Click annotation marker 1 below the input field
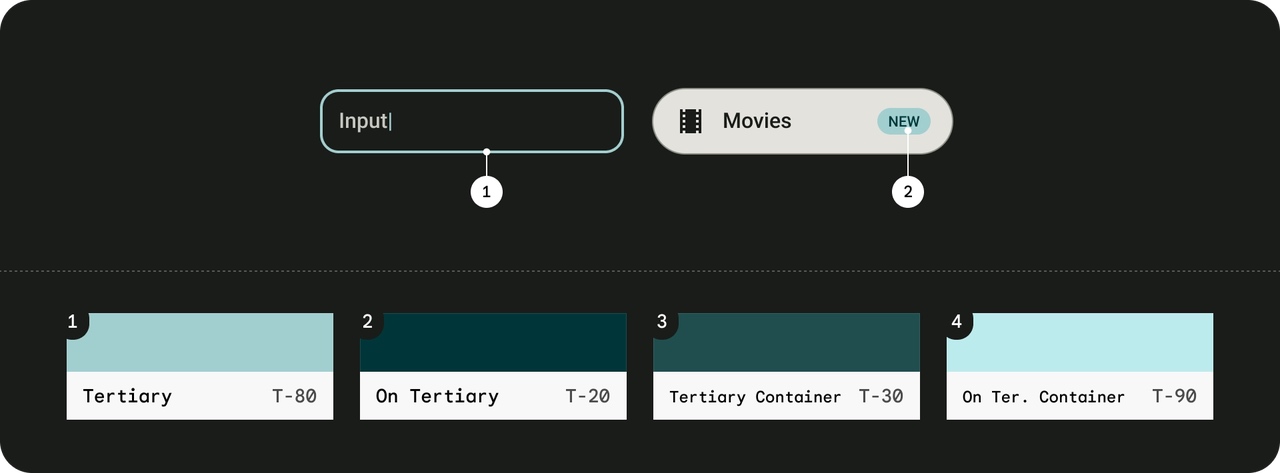The image size is (1280, 473). (486, 193)
